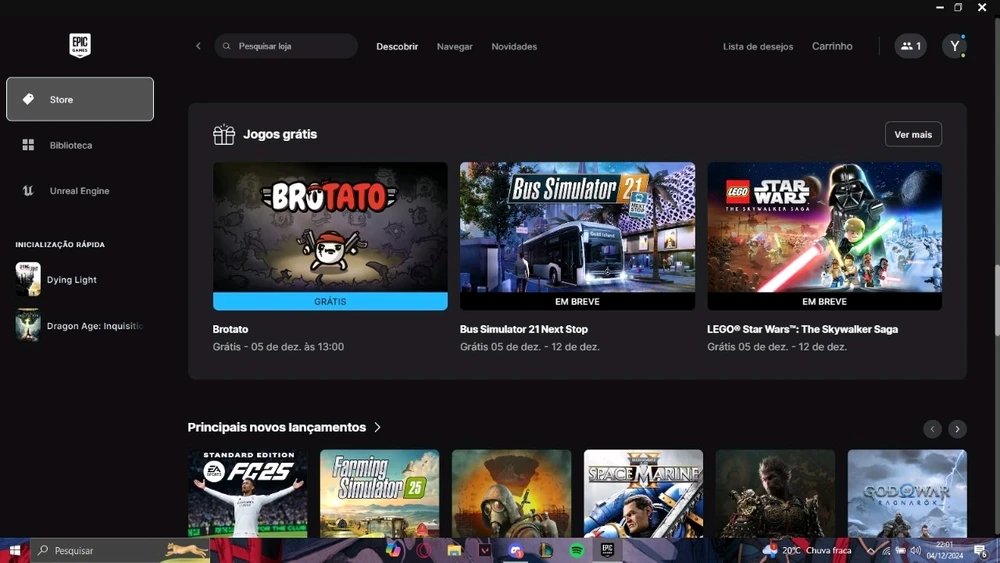Screen dimensions: 1000x563
Task: Open Spotify from the Windows taskbar
Action: point(577,550)
